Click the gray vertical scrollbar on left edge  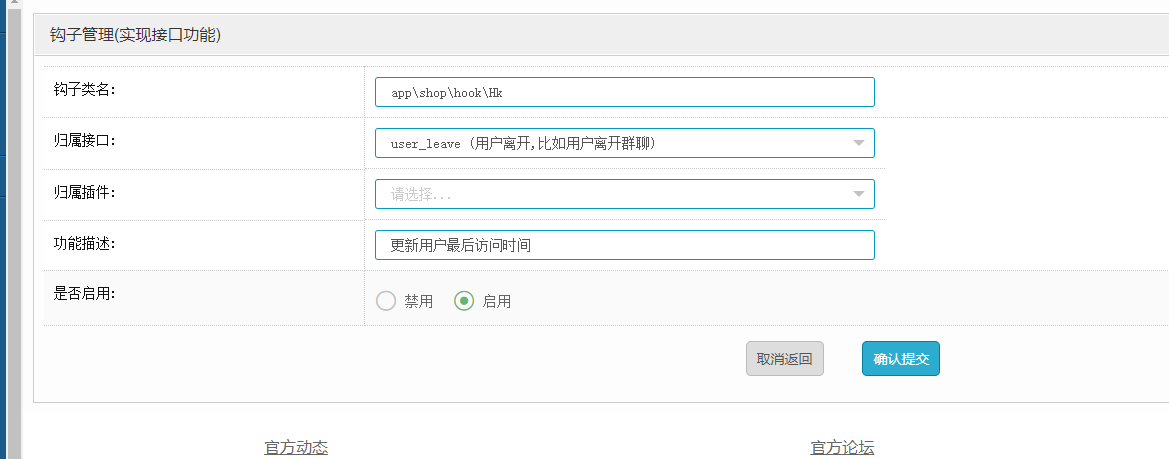(x=14, y=230)
